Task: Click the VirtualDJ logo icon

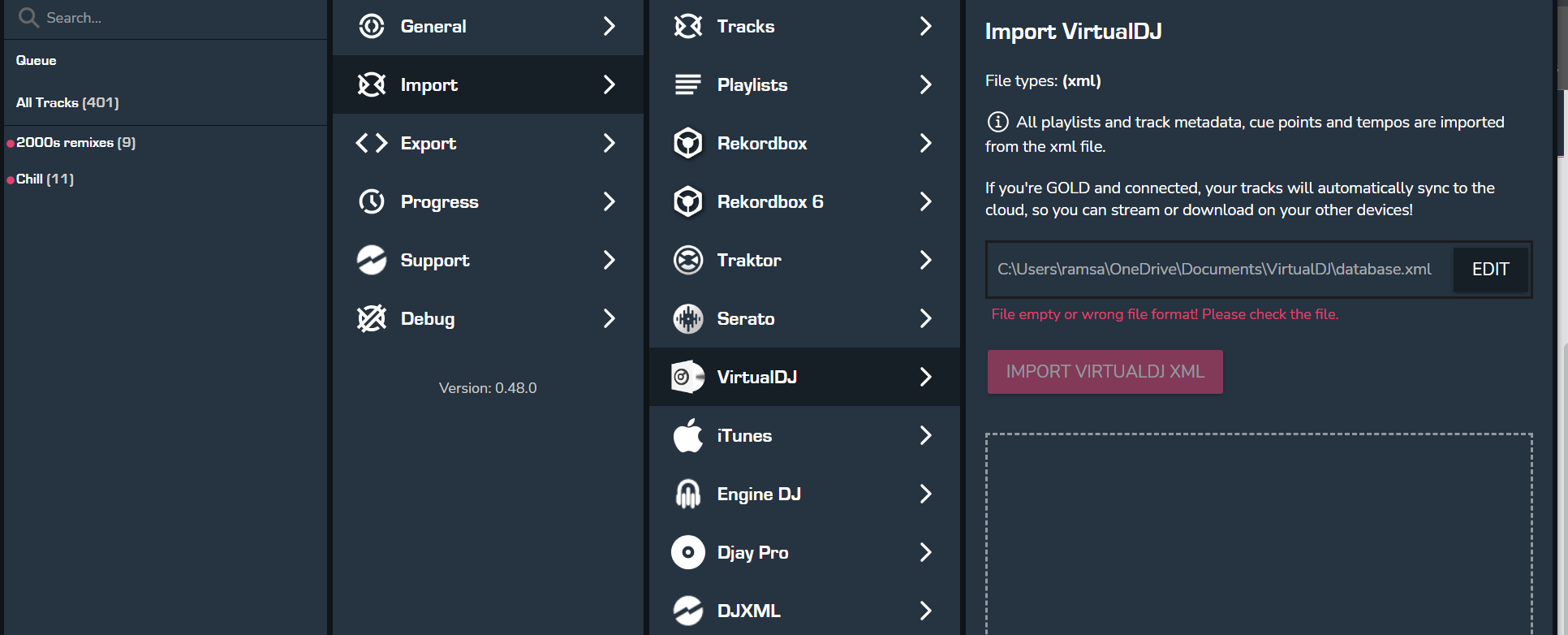Action: 688,377
